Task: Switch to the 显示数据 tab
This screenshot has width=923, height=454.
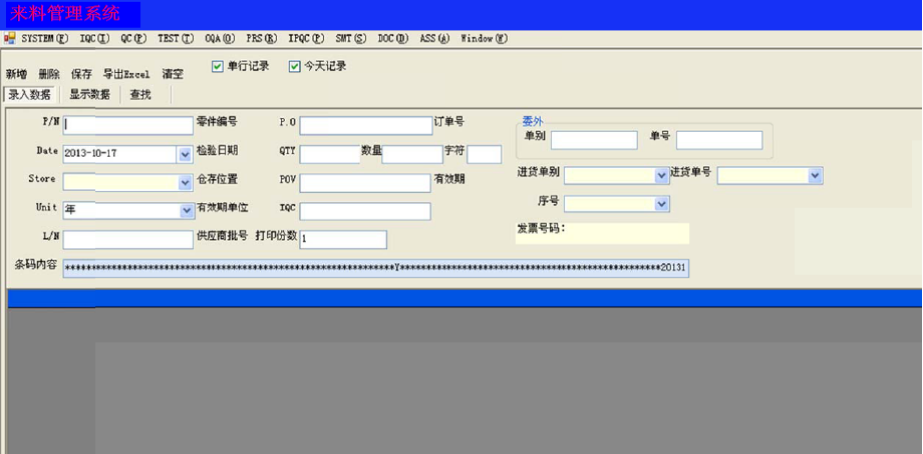Action: (x=89, y=94)
